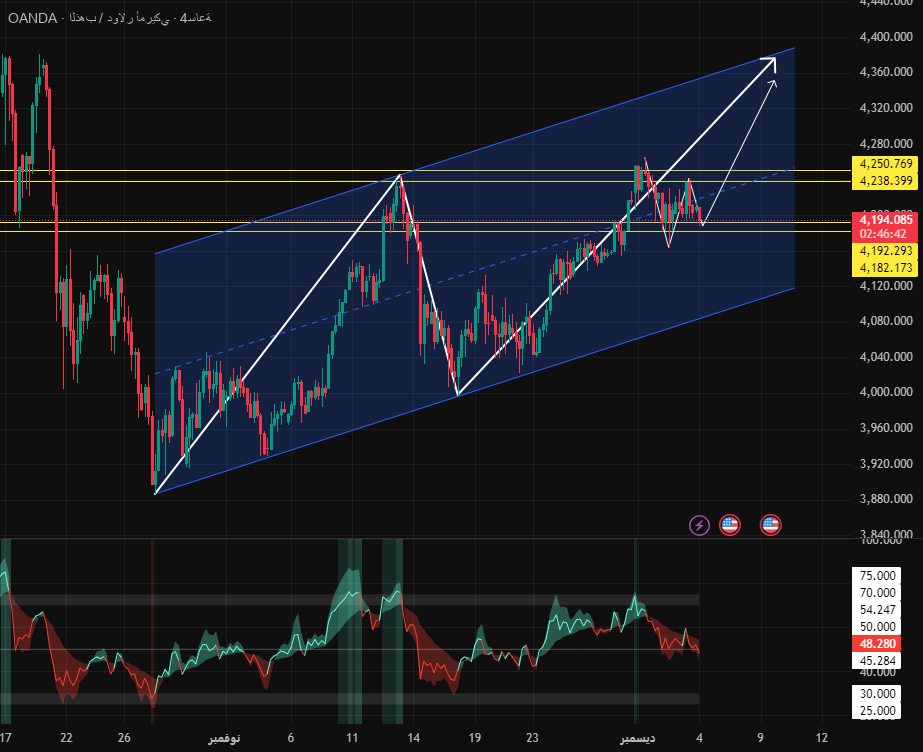Open the left US flag economic event

point(730,524)
